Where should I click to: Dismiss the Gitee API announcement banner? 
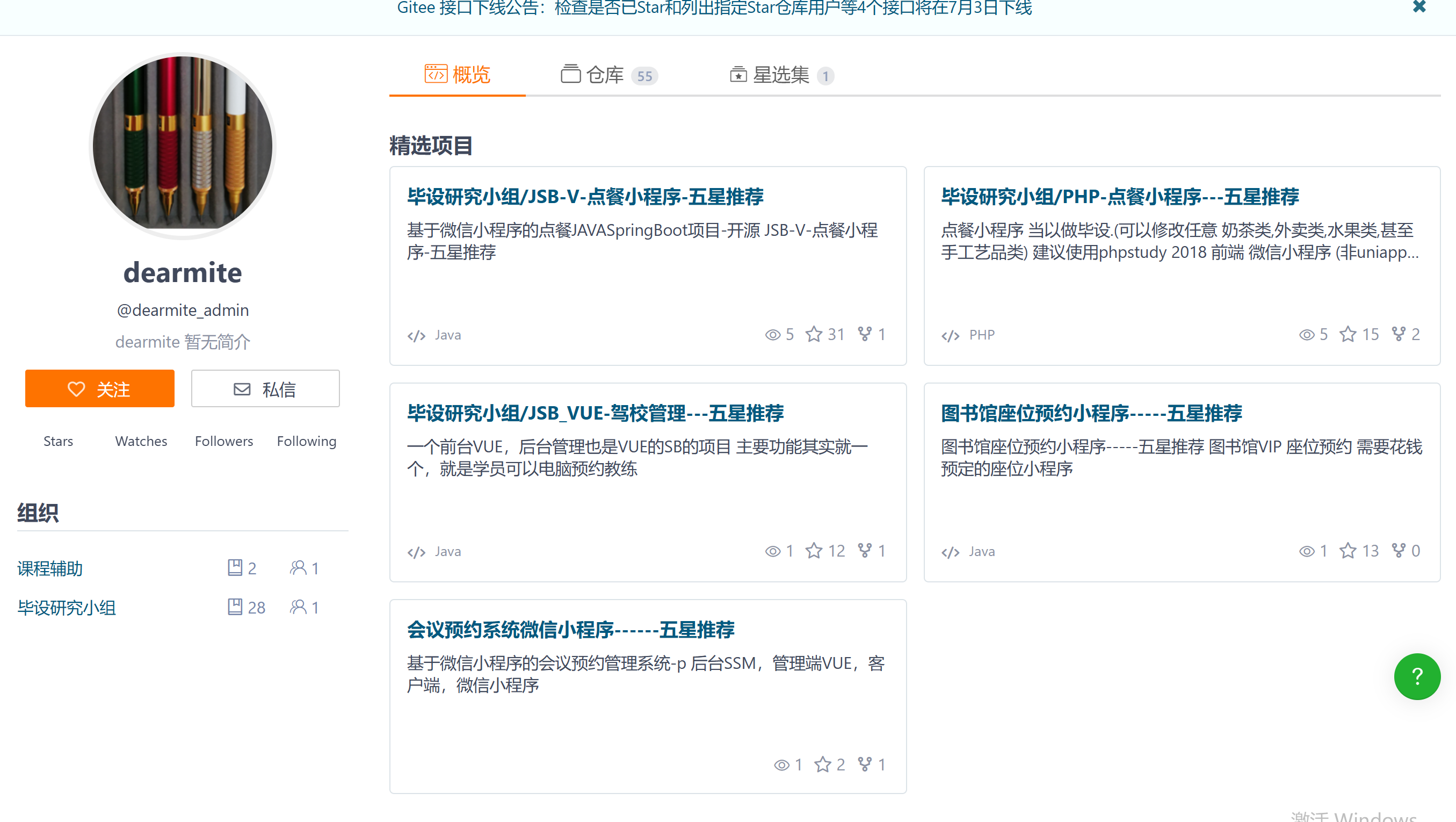[1419, 8]
